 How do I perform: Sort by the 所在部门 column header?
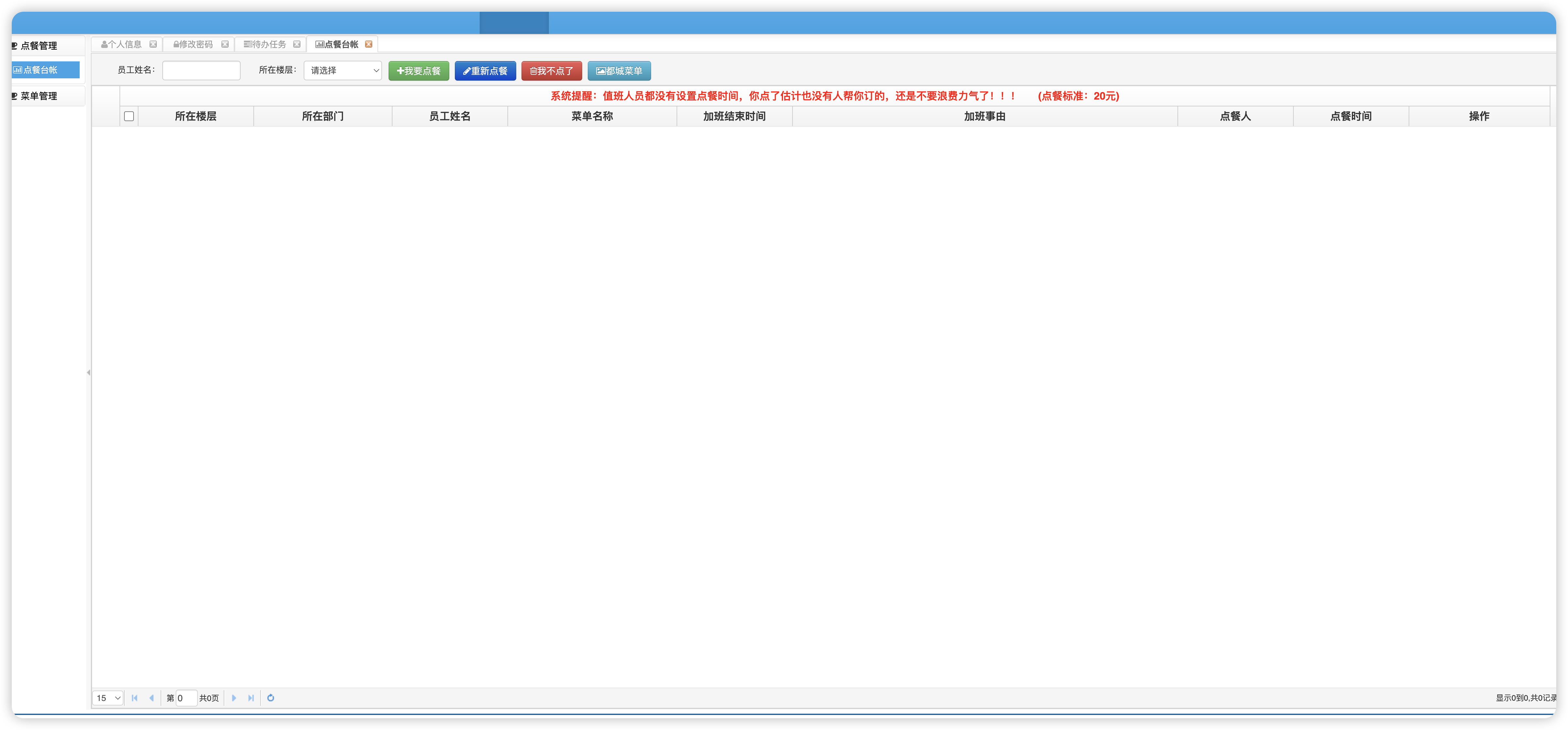(323, 116)
